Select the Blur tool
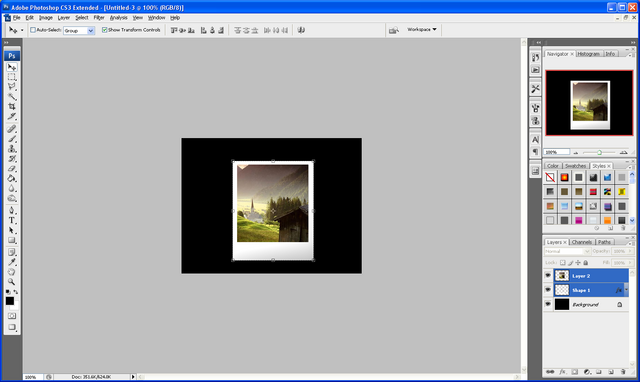This screenshot has width=640, height=382. tap(12, 188)
